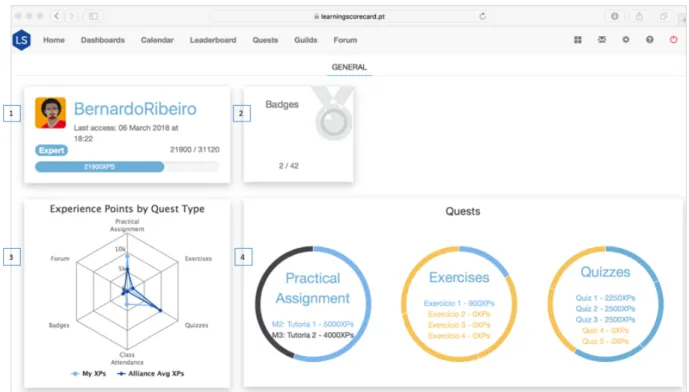Select Quiz 4 - 0XPs entry
Image resolution: width=689 pixels, height=392 pixels.
pos(606,330)
